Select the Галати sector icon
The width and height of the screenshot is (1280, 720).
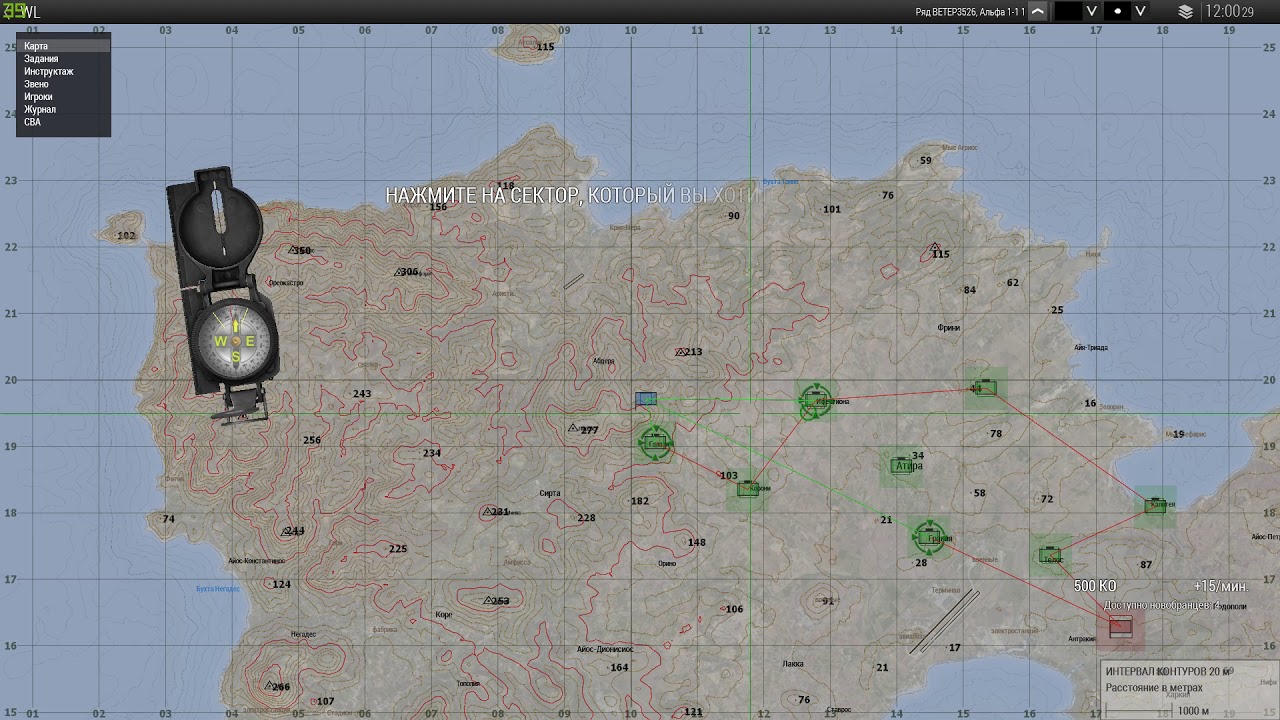coord(655,442)
